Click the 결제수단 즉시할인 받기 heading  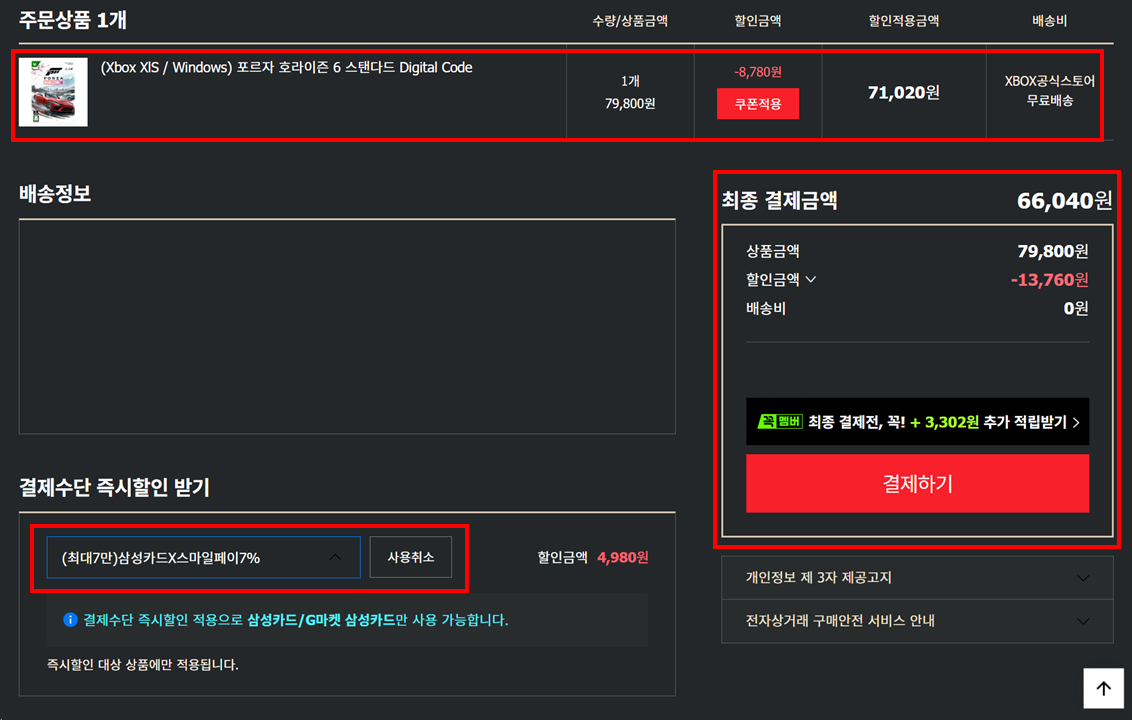click(x=114, y=487)
